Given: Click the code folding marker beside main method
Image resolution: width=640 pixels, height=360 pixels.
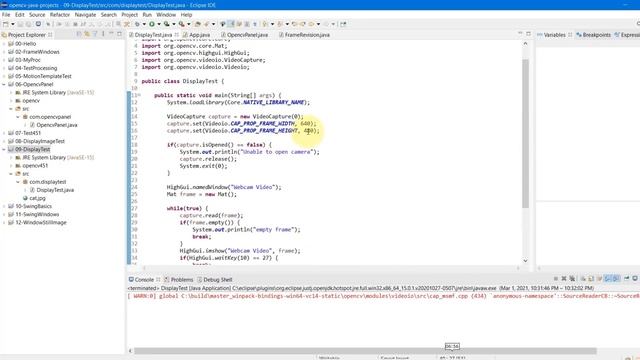Looking at the screenshot, I should coord(139,95).
